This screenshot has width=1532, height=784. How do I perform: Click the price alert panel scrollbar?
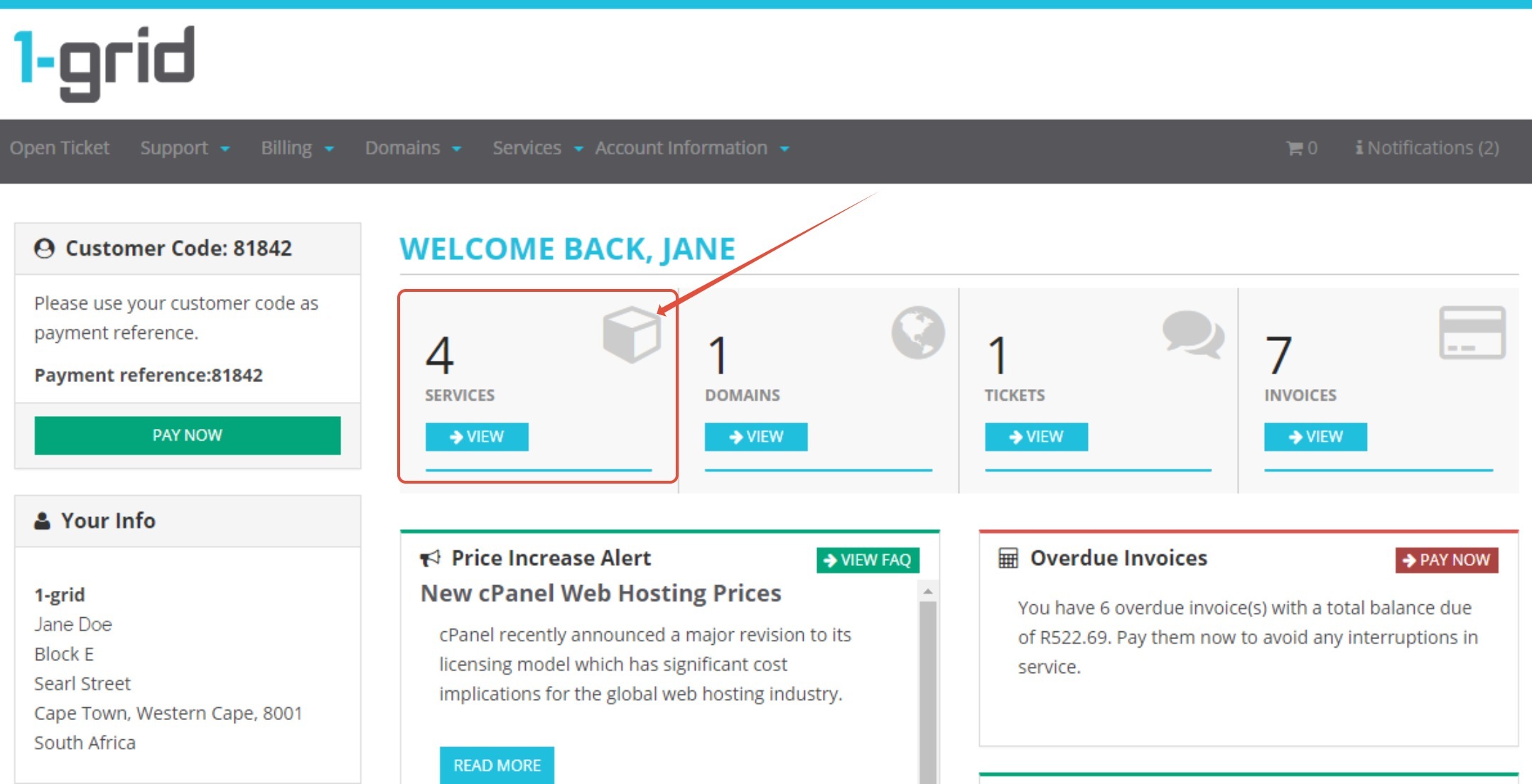click(927, 682)
